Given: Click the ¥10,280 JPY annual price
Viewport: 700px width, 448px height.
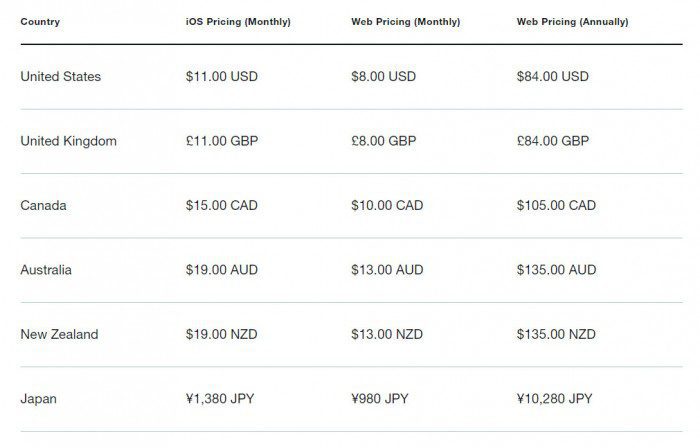Looking at the screenshot, I should pyautogui.click(x=554, y=399).
